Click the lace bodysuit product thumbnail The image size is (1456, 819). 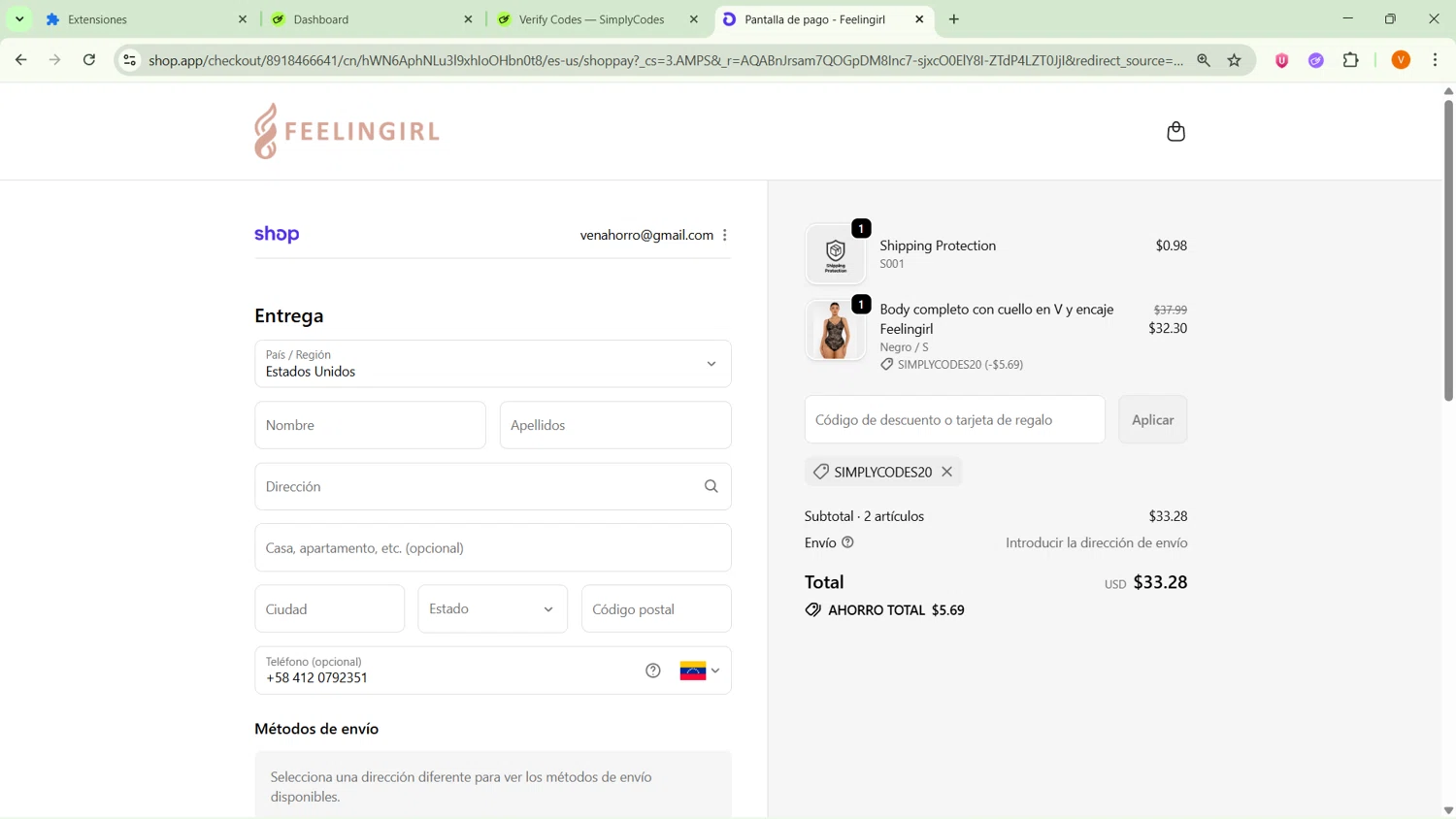pos(836,330)
